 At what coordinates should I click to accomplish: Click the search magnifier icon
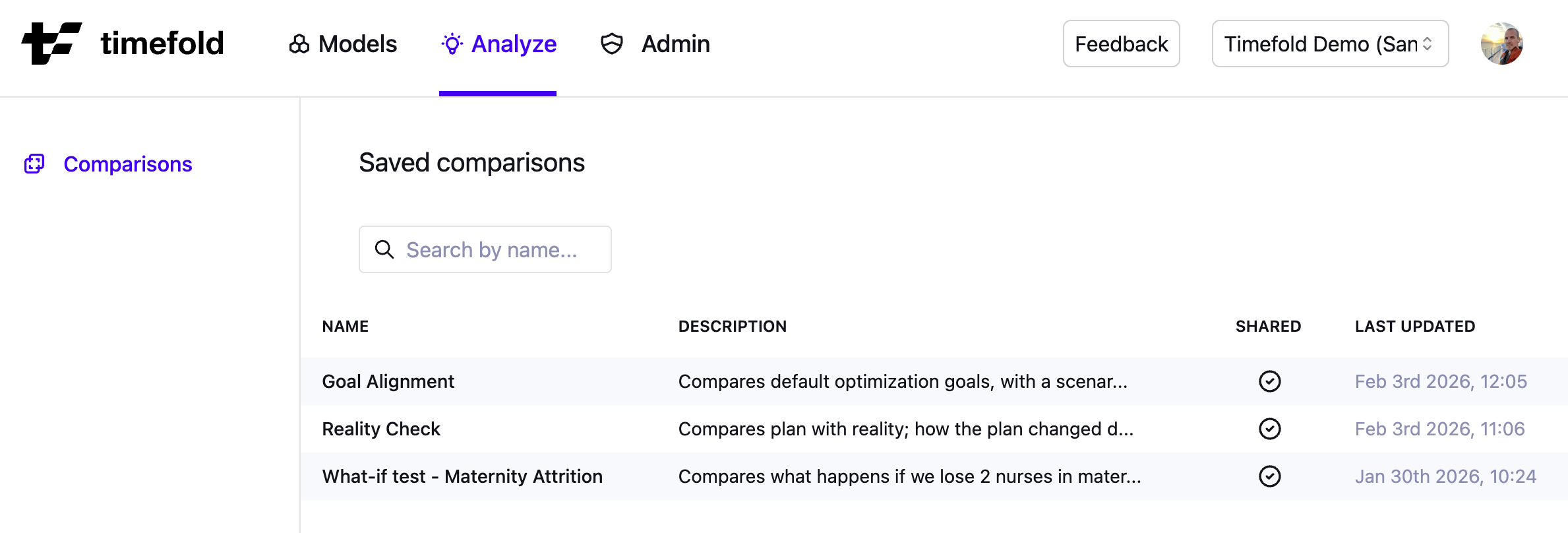pyautogui.click(x=384, y=249)
